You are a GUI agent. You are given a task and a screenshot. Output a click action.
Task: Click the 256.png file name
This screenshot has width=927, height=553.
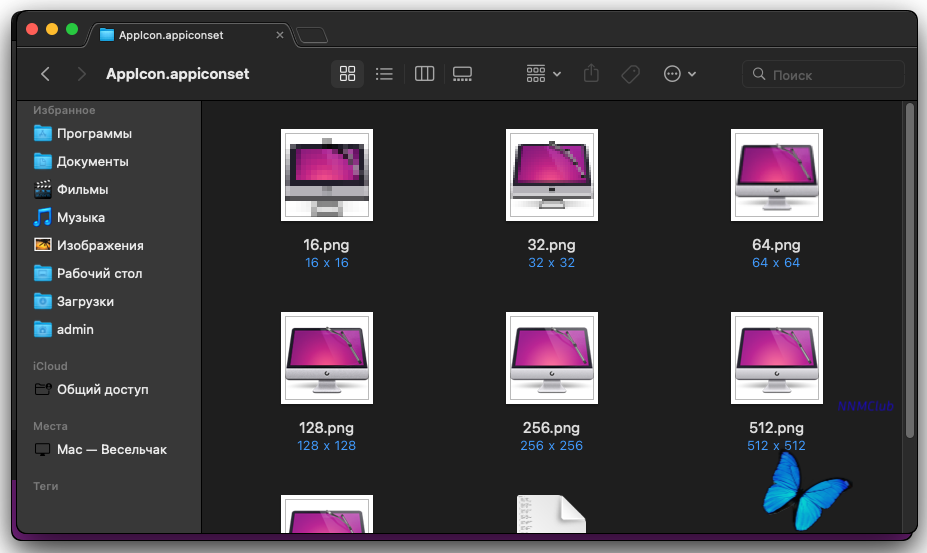552,428
